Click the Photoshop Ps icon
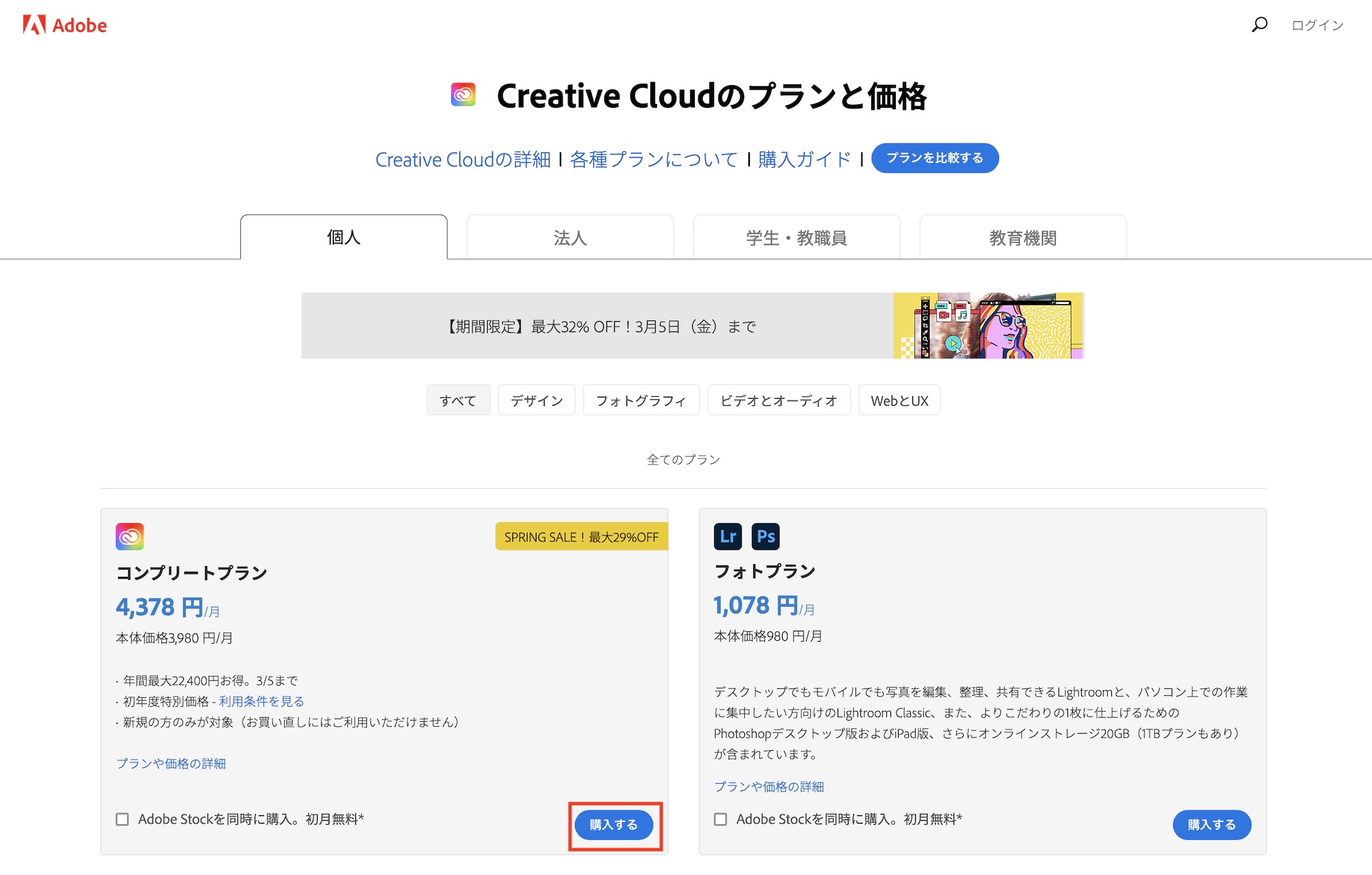The height and width of the screenshot is (875, 1372). (x=766, y=536)
